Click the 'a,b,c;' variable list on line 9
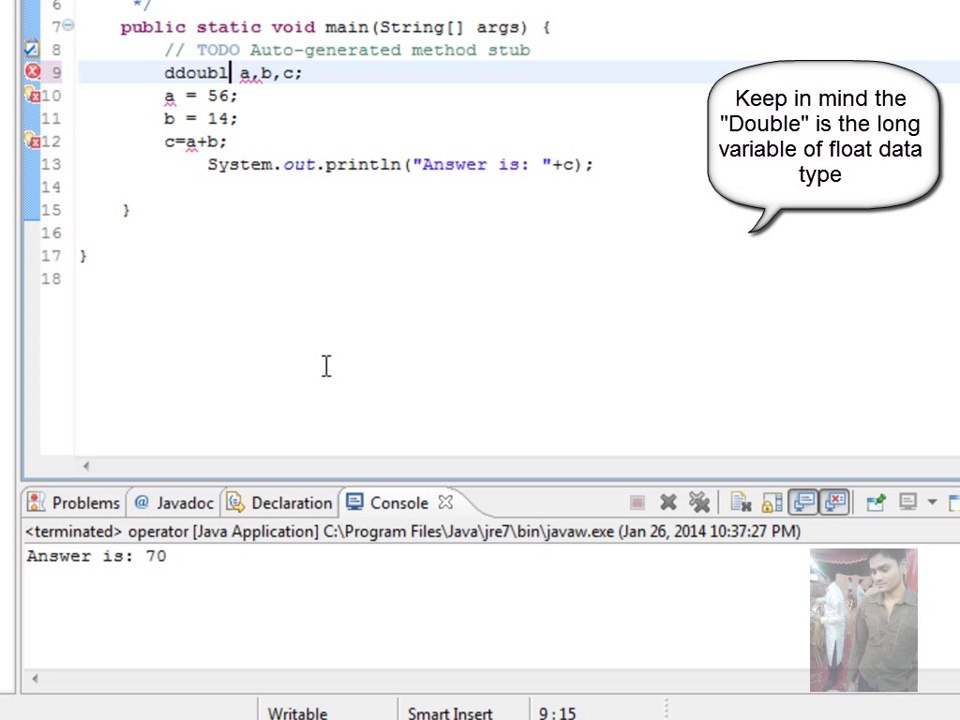 [271, 73]
